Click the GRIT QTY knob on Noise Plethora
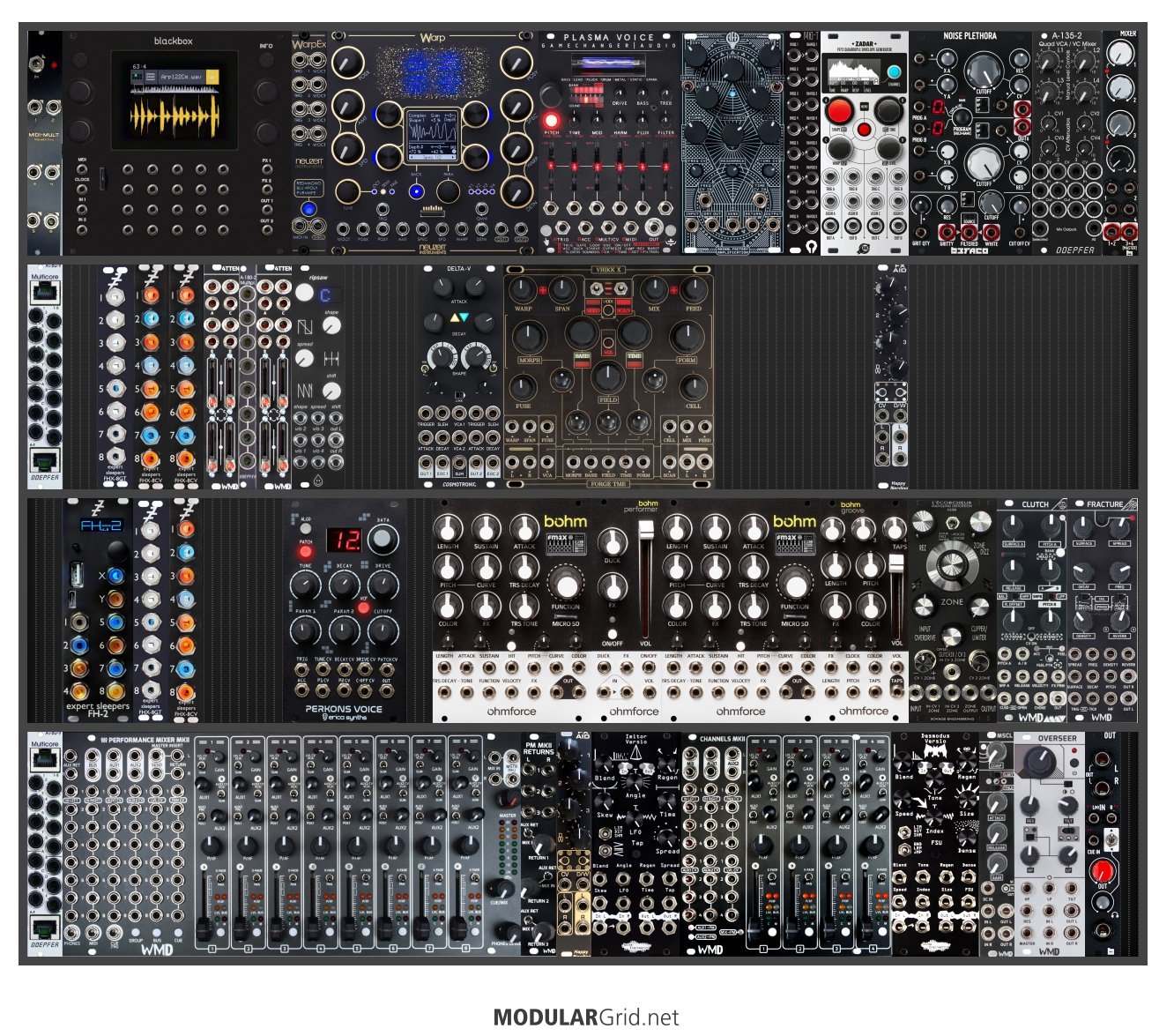Screen dimensions: 1174x1036 pos(920,205)
